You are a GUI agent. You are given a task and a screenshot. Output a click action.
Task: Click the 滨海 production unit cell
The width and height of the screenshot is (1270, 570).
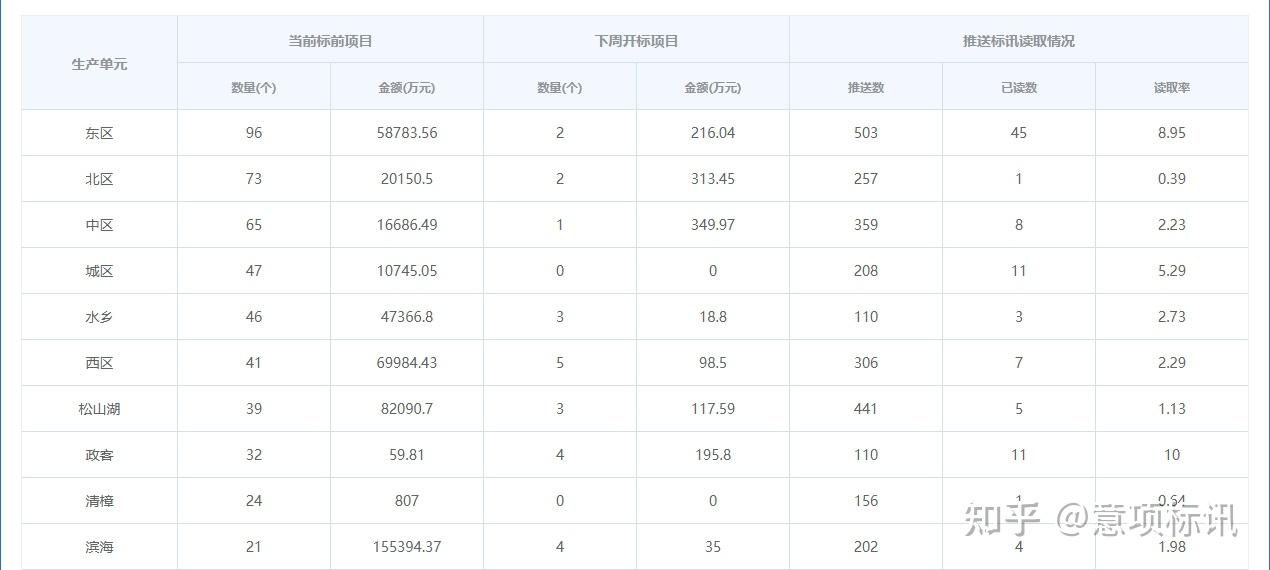[x=99, y=547]
